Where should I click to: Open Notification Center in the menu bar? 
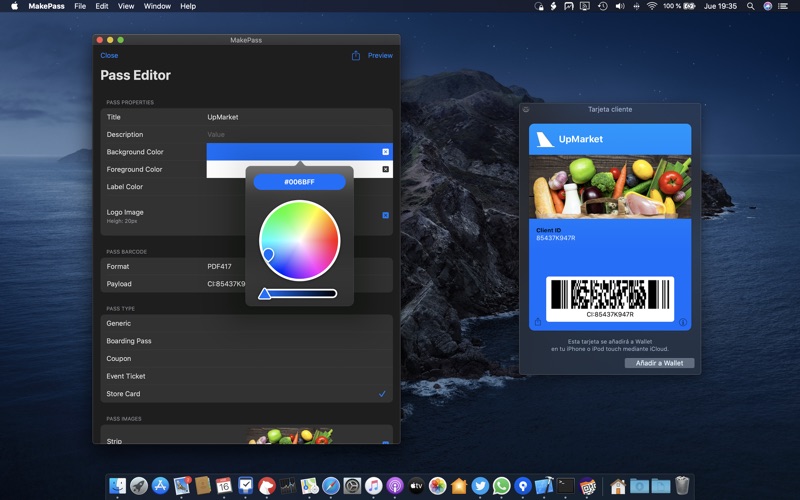tap(783, 6)
